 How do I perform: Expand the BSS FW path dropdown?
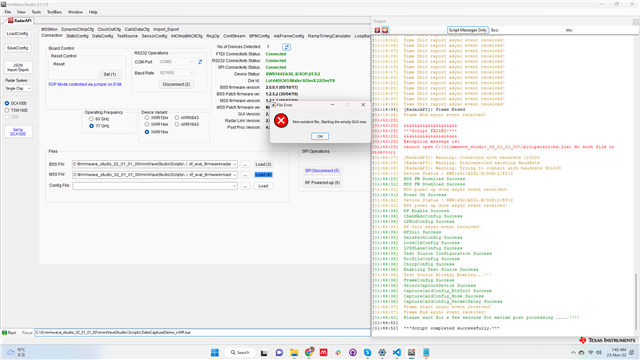point(234,164)
